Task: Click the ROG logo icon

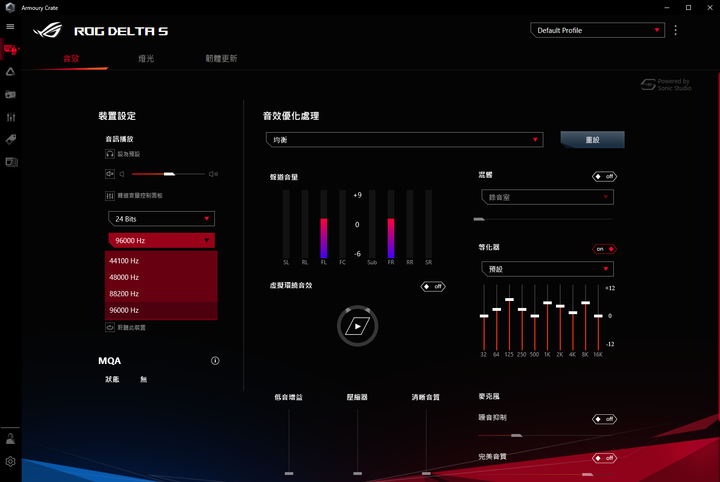Action: tap(48, 30)
